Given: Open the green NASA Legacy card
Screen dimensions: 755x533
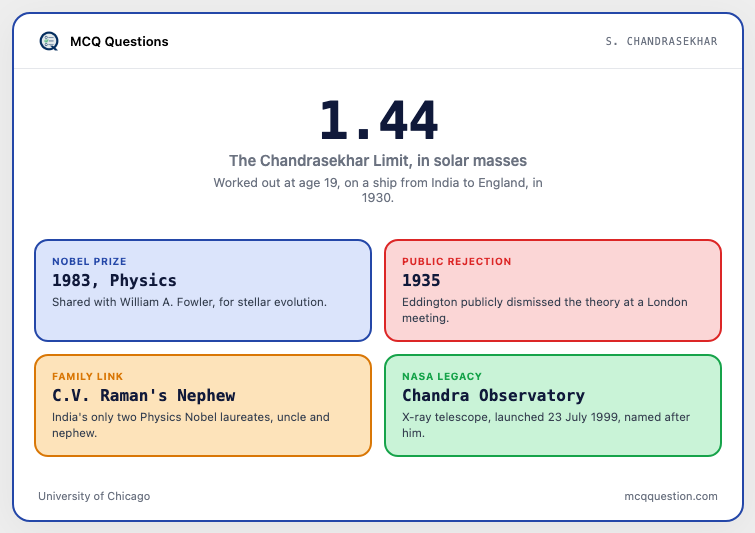Looking at the screenshot, I should tap(553, 405).
